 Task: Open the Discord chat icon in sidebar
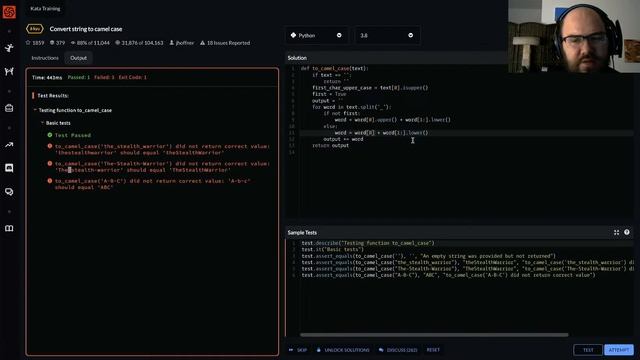(x=9, y=168)
